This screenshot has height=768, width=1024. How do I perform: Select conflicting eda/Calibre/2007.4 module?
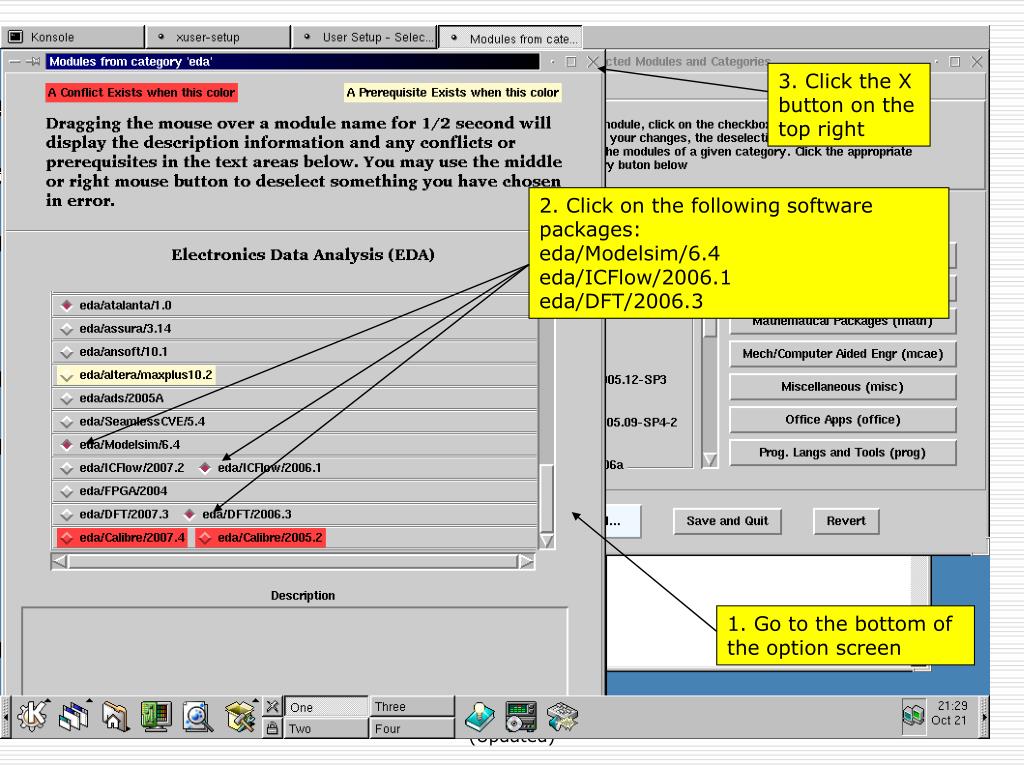coord(122,537)
